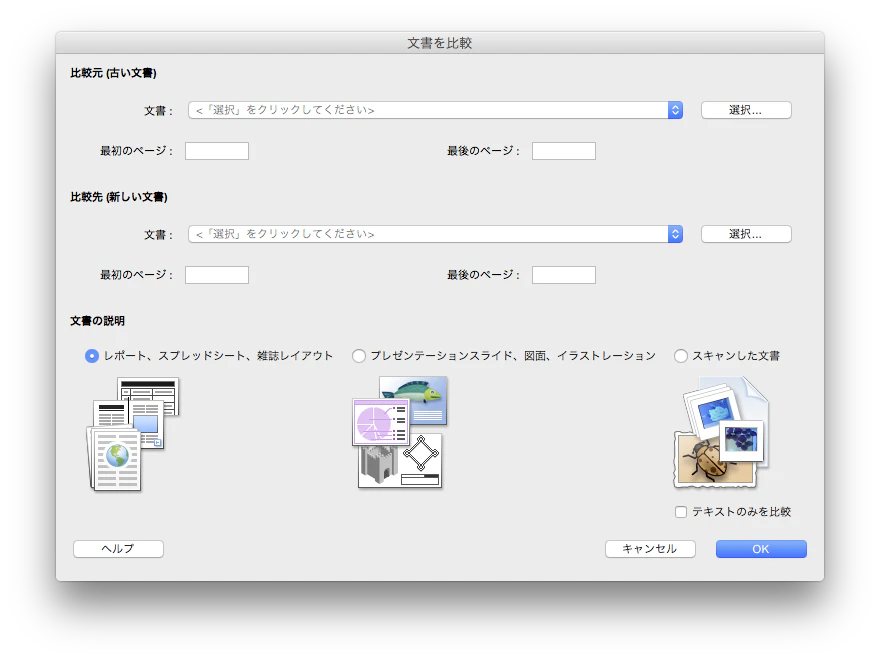Focus 最初のページ field for old document
This screenshot has height=661, width=880.
[x=217, y=151]
